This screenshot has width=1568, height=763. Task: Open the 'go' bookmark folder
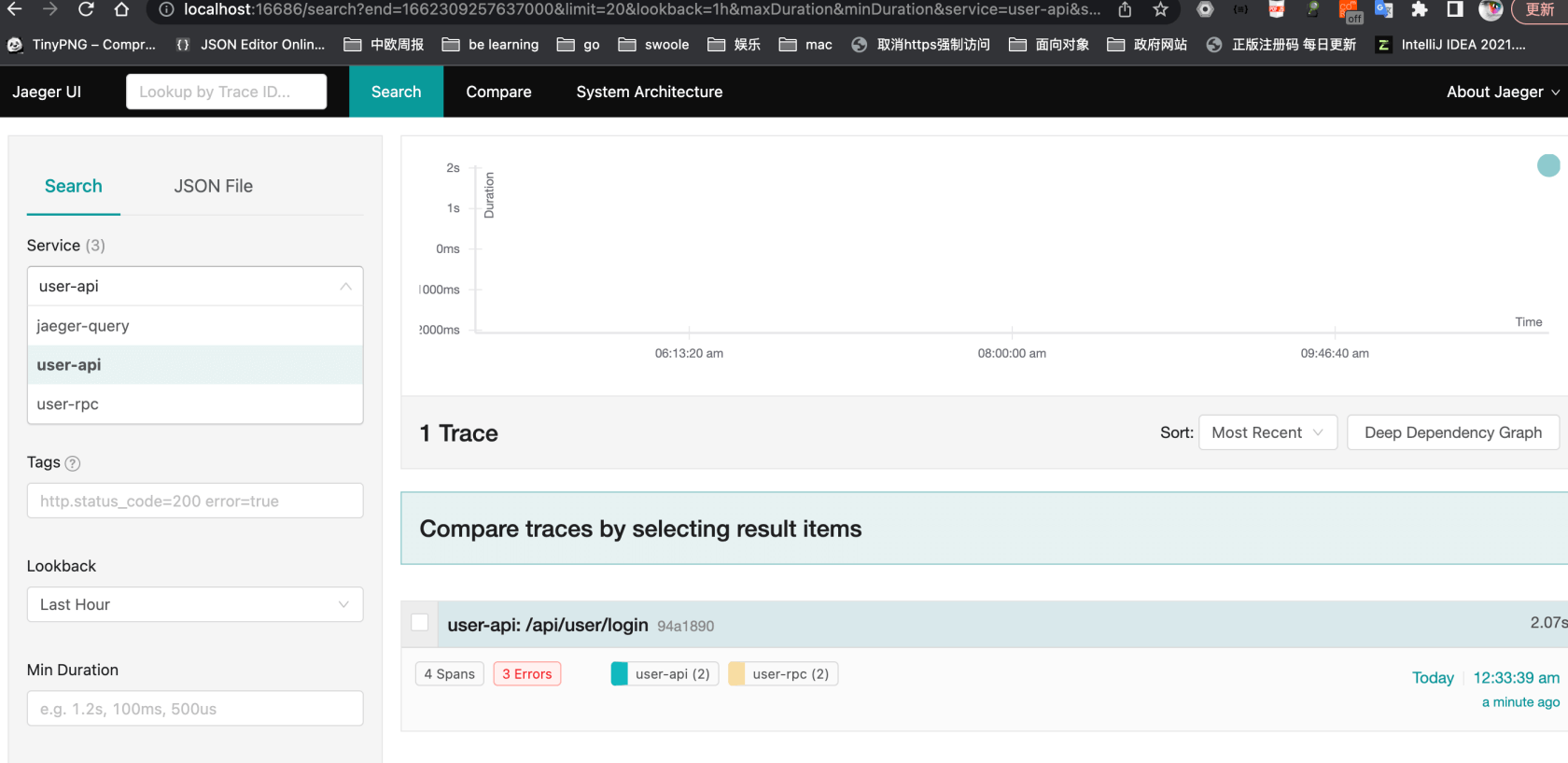[578, 44]
